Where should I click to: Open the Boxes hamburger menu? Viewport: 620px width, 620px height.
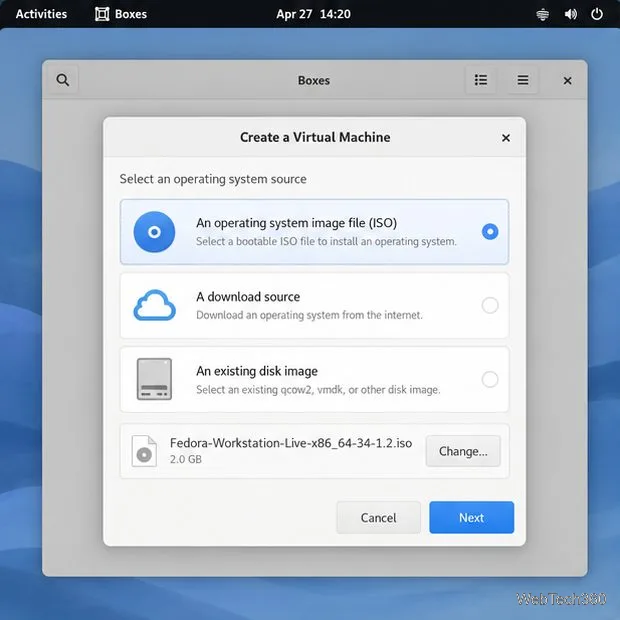point(523,80)
